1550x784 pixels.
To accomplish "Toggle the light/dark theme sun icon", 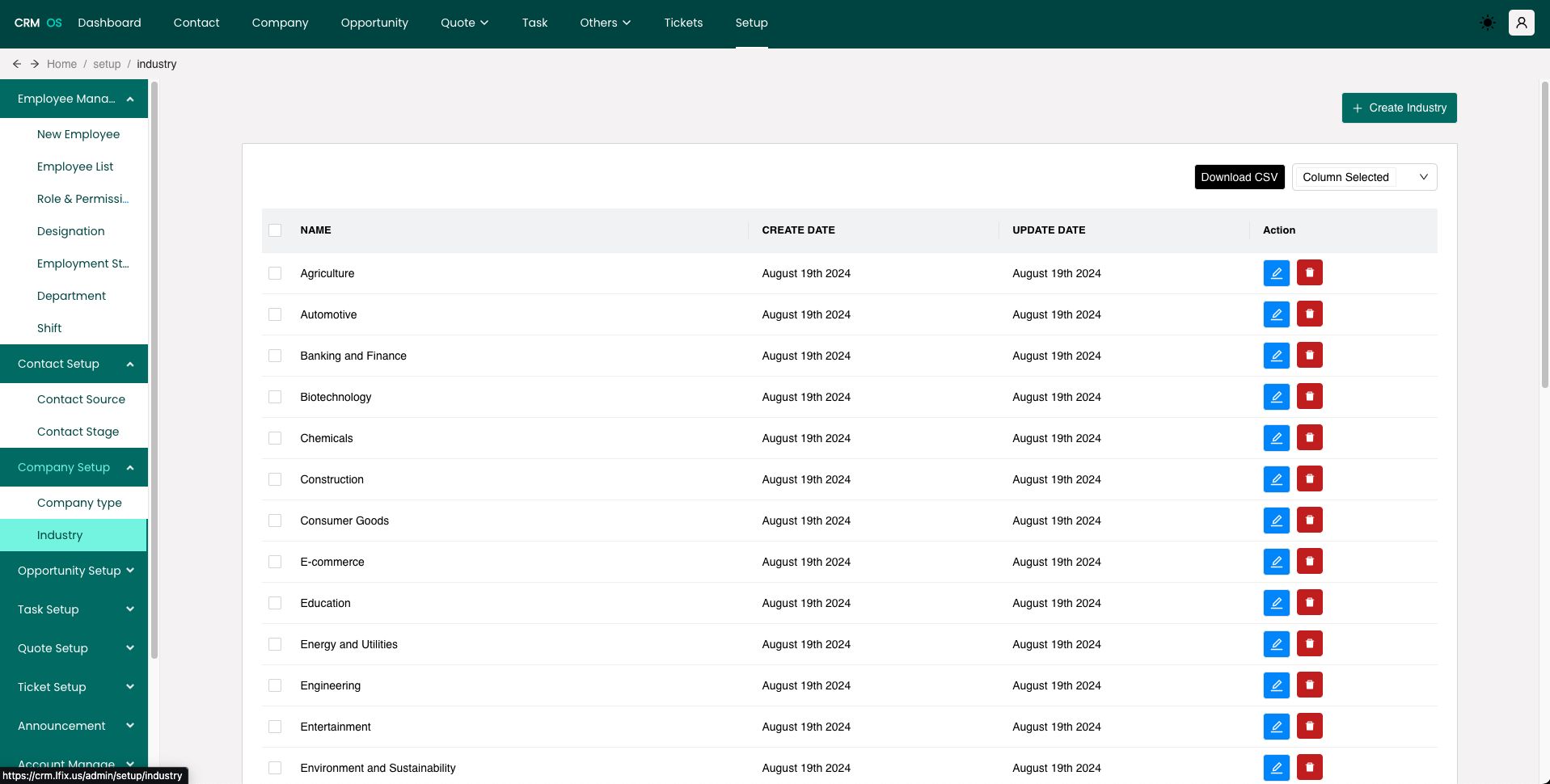I will pos(1487,23).
